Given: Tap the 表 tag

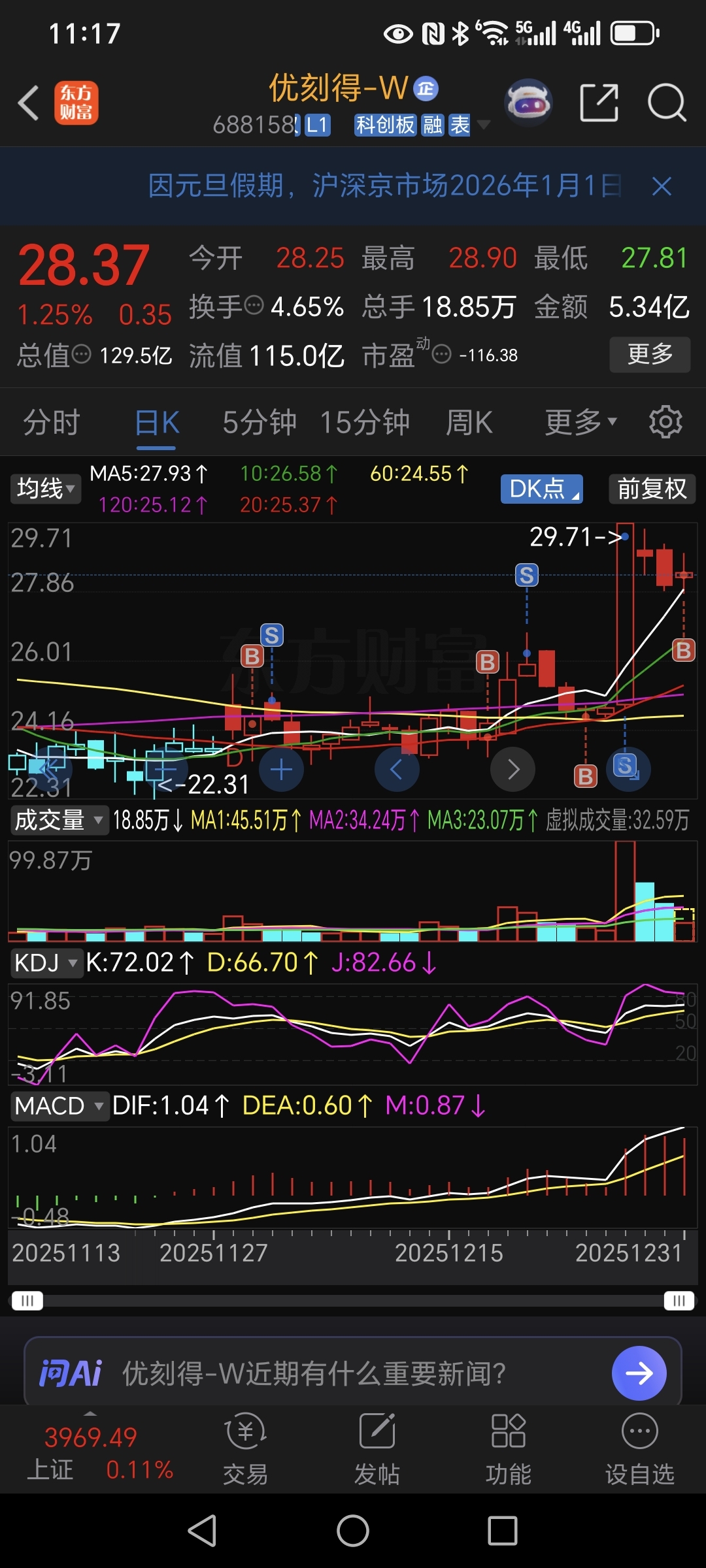Looking at the screenshot, I should [x=460, y=125].
